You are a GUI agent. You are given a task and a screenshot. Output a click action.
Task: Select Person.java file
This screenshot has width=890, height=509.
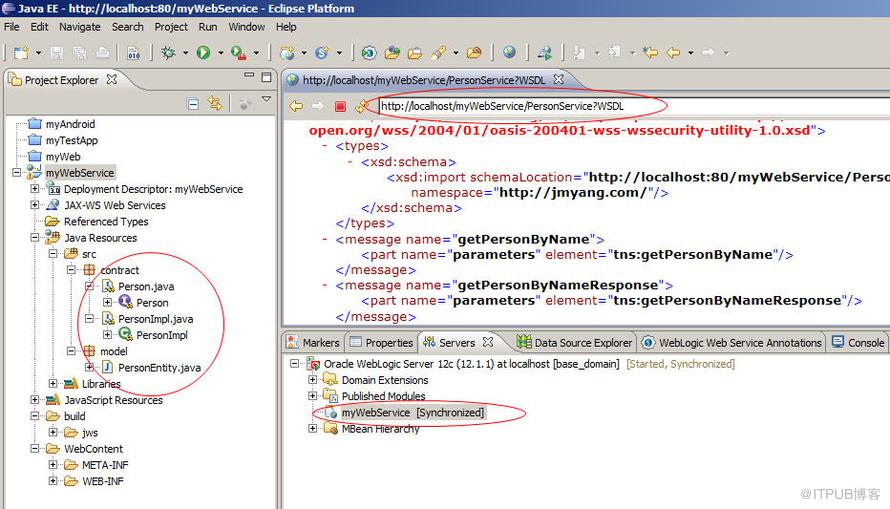(146, 287)
